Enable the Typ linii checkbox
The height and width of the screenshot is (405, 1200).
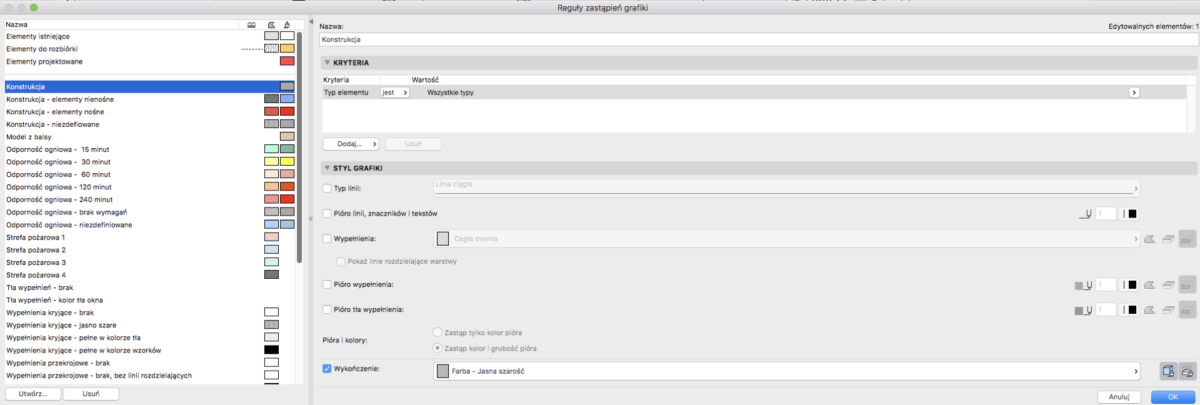pyautogui.click(x=327, y=187)
